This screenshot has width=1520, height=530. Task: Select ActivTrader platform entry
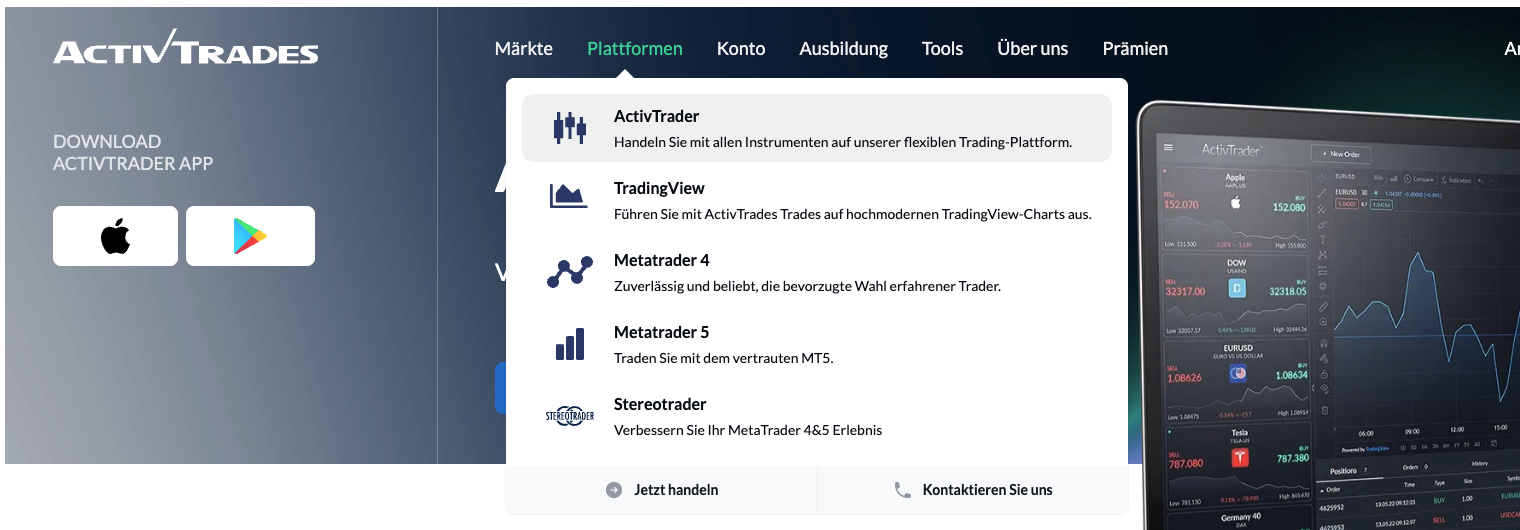coord(817,128)
